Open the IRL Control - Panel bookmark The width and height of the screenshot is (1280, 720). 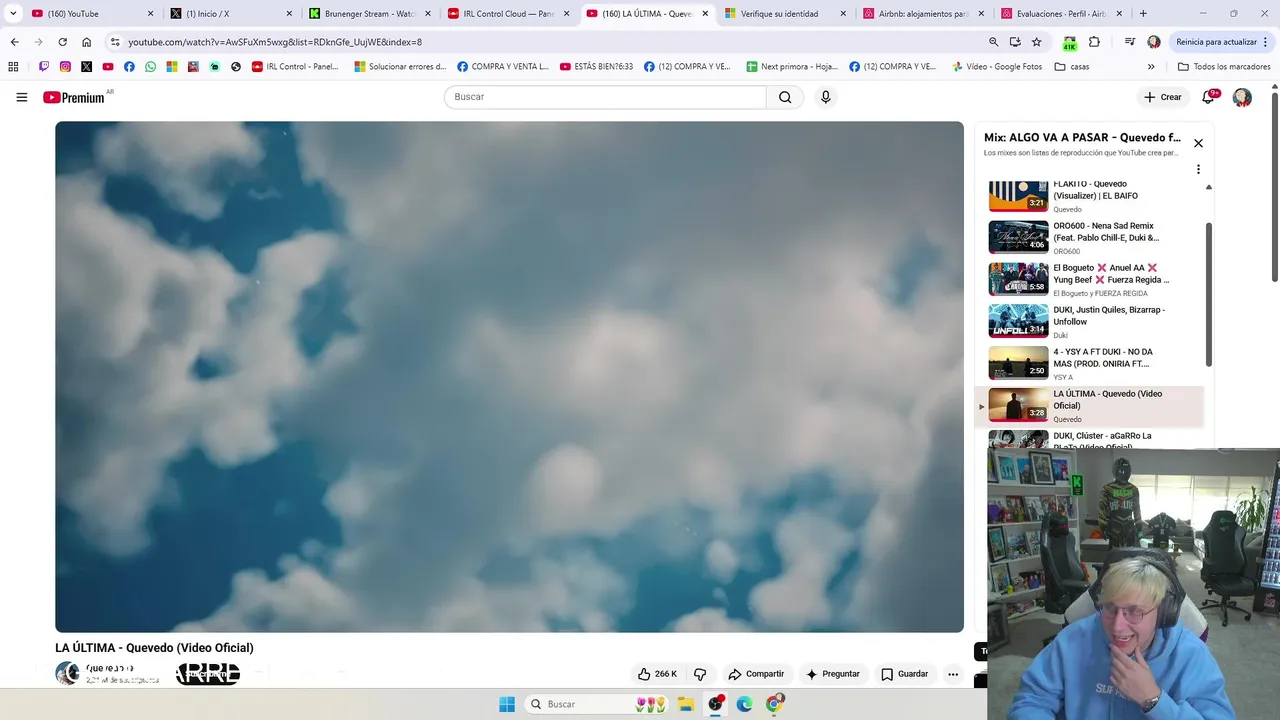pyautogui.click(x=295, y=67)
